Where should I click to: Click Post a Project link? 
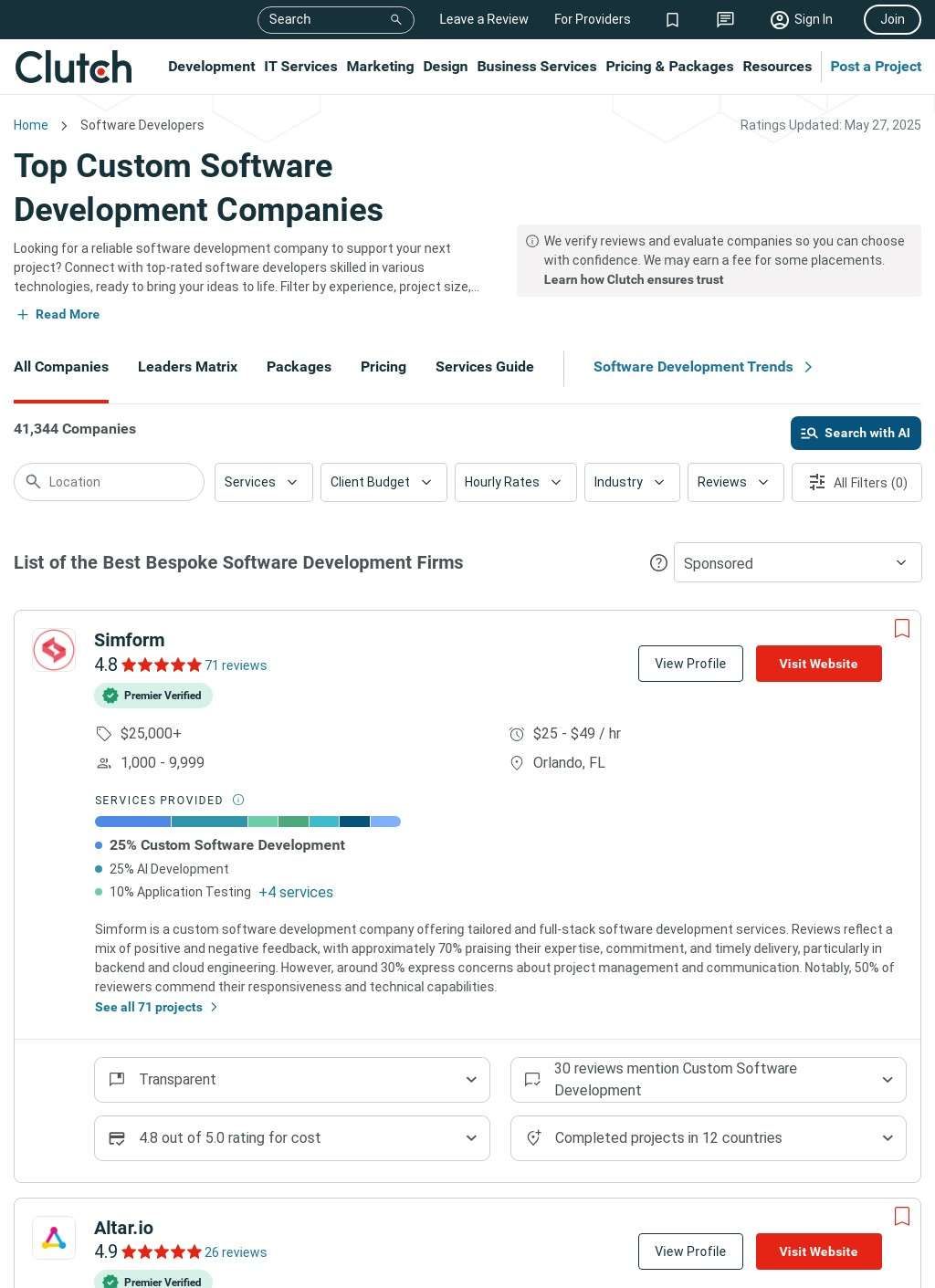(x=876, y=67)
